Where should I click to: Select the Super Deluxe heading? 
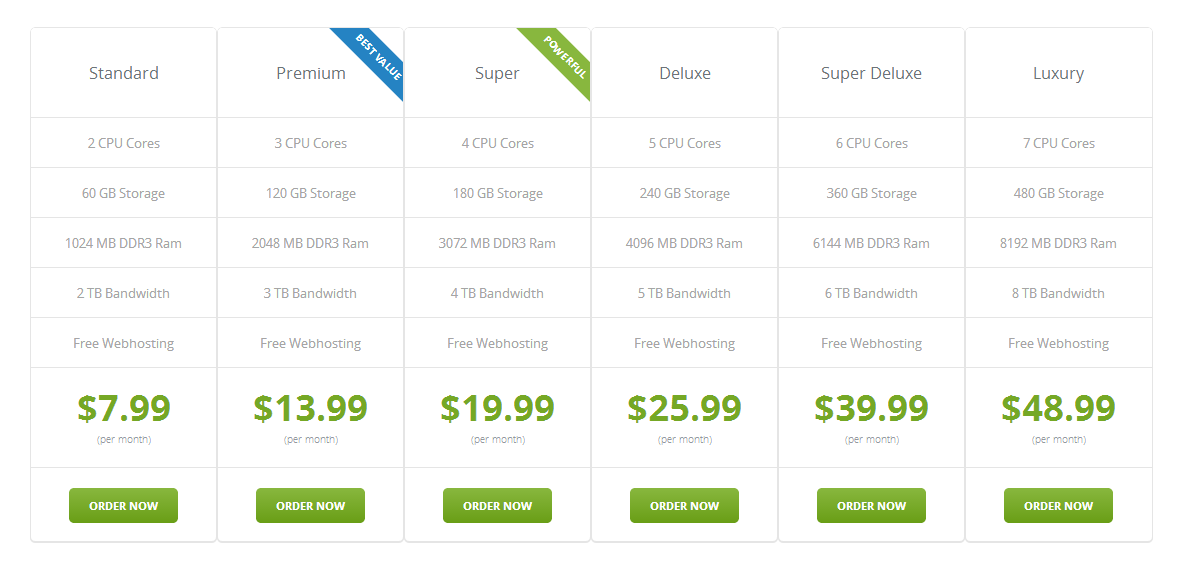coord(871,73)
